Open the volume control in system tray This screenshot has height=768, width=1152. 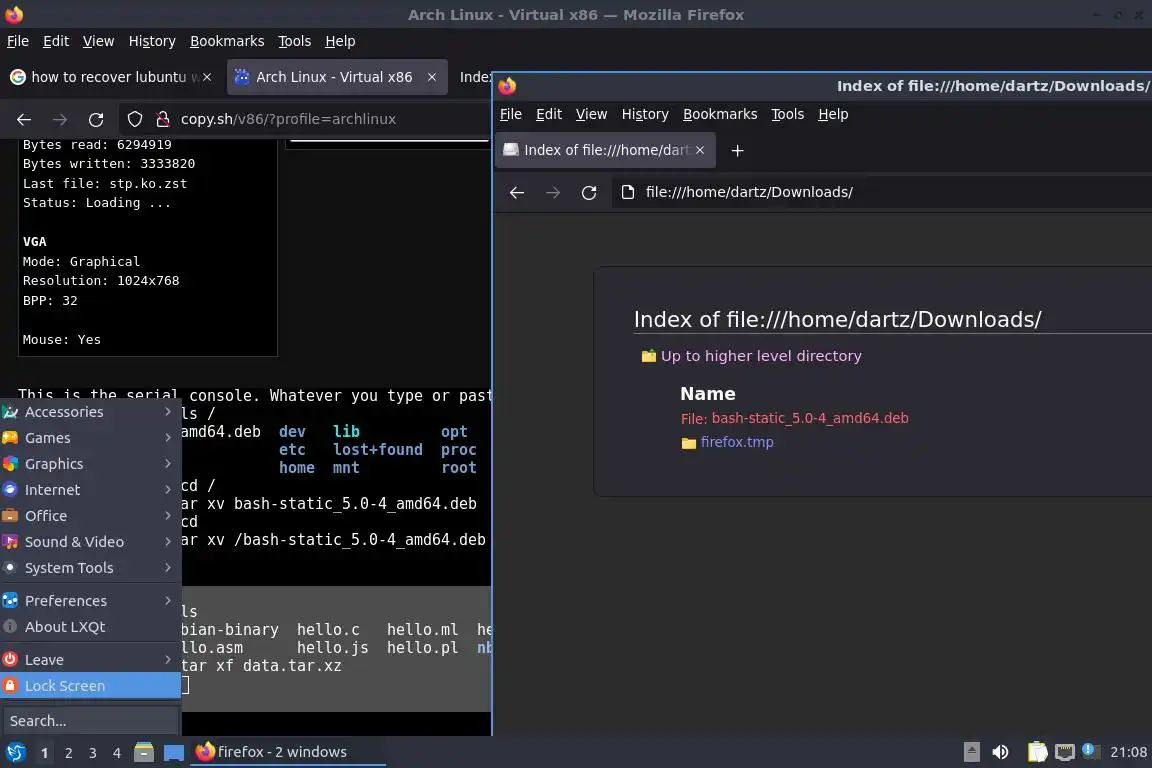tap(1000, 752)
